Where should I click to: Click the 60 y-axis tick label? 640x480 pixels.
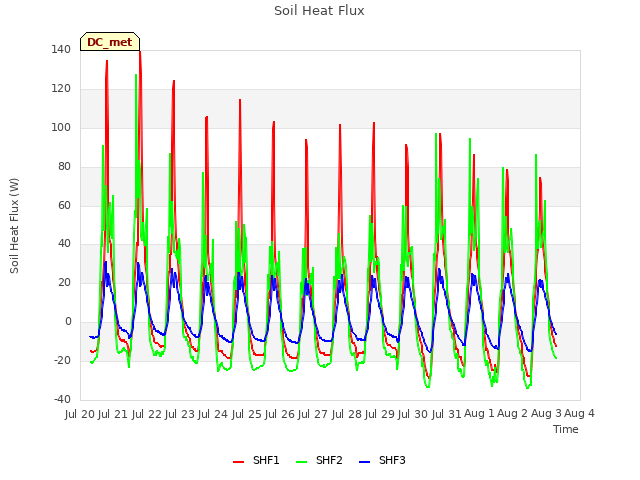tap(64, 205)
